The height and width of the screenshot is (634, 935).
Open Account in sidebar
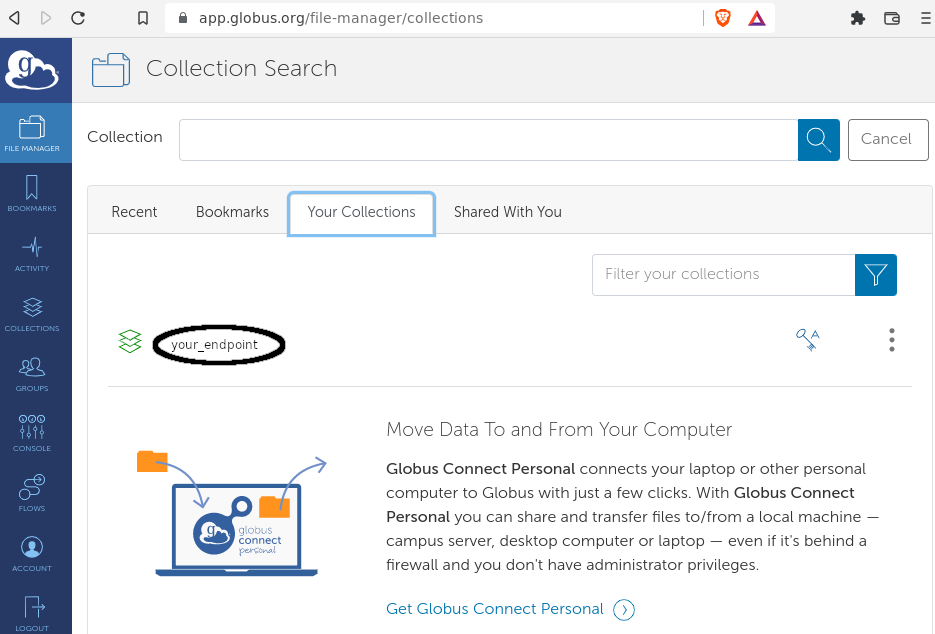pyautogui.click(x=32, y=553)
